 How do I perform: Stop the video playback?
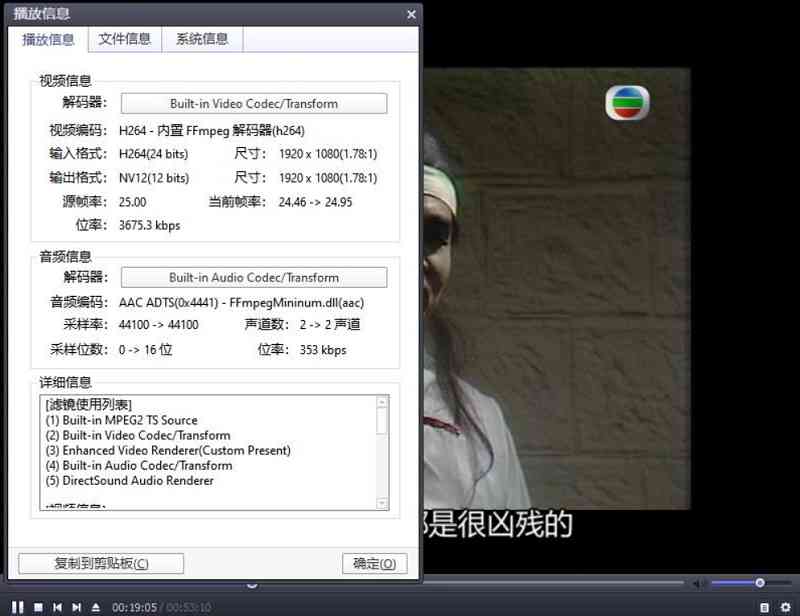[38, 607]
